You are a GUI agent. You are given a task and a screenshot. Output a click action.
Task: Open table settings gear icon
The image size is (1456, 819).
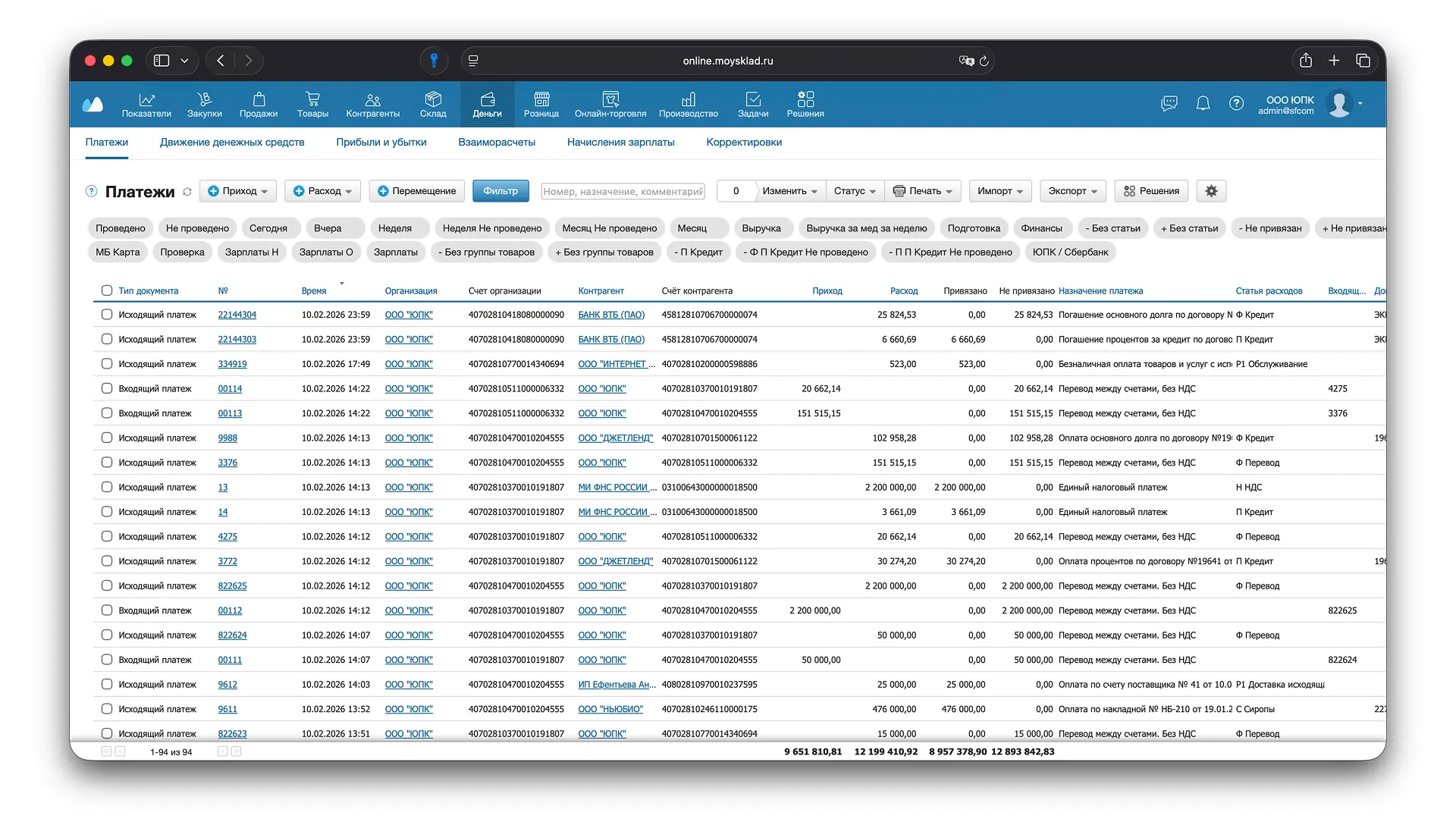tap(1211, 191)
